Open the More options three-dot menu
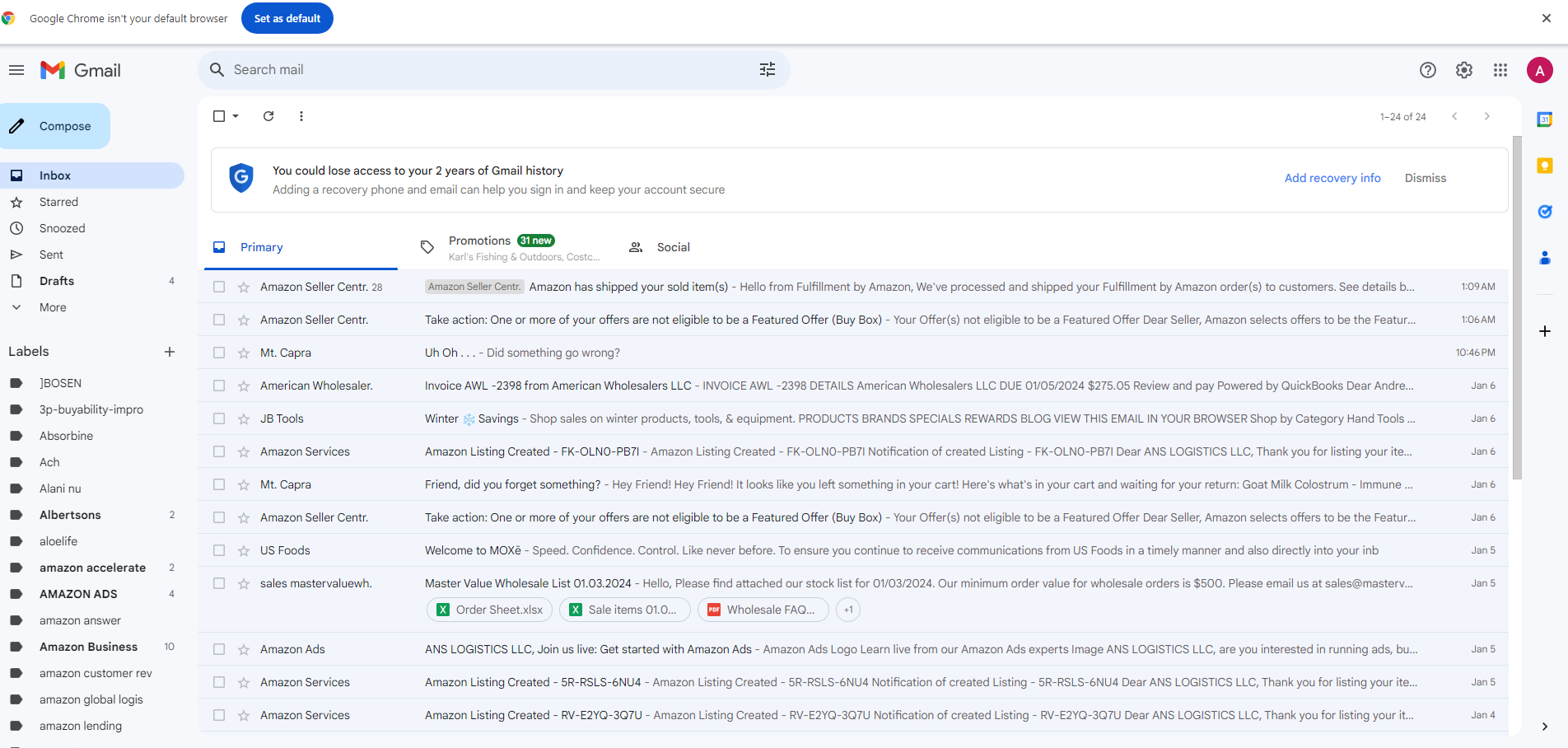The width and height of the screenshot is (1568, 748). point(301,116)
